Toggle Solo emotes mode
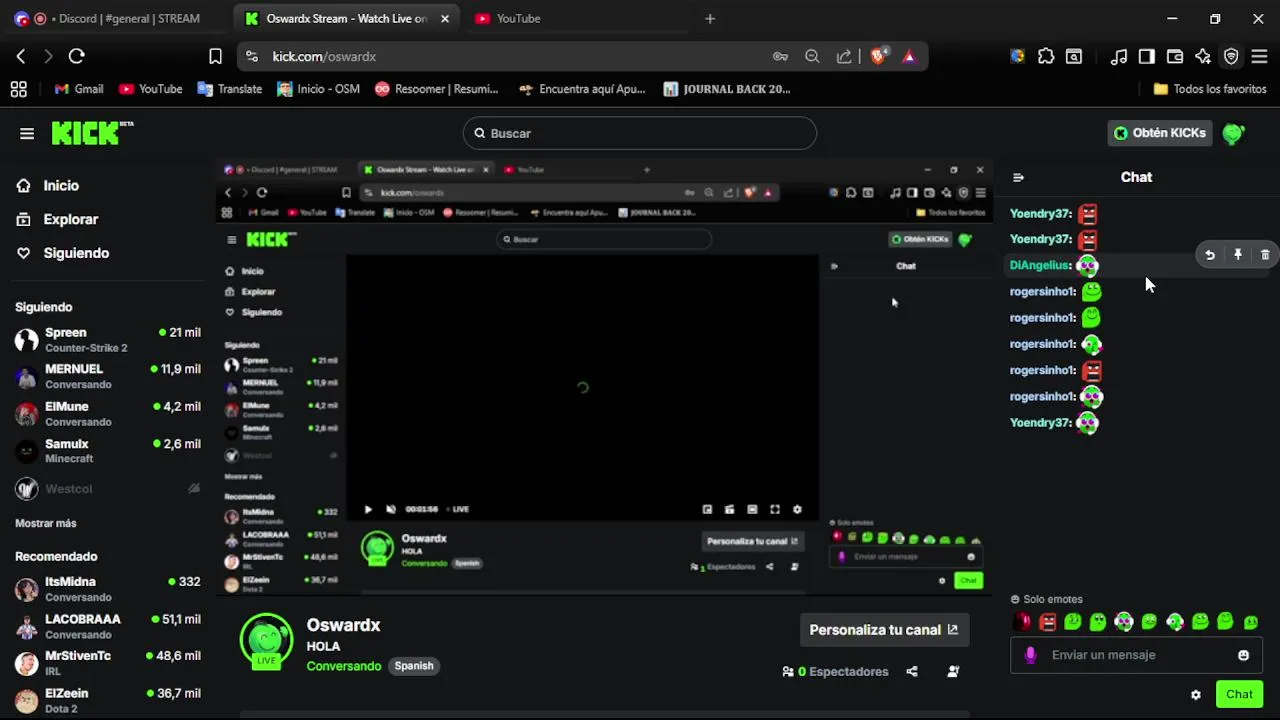 (x=1046, y=599)
